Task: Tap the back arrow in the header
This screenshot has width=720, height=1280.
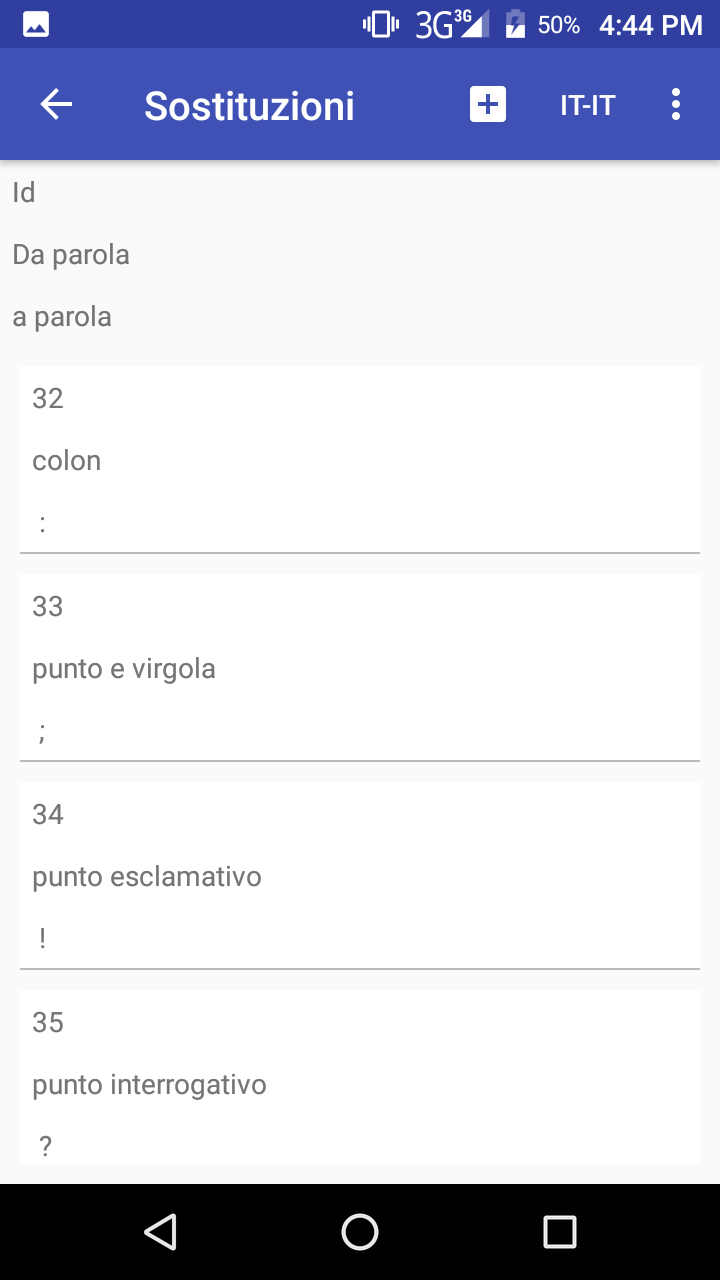Action: 56,105
